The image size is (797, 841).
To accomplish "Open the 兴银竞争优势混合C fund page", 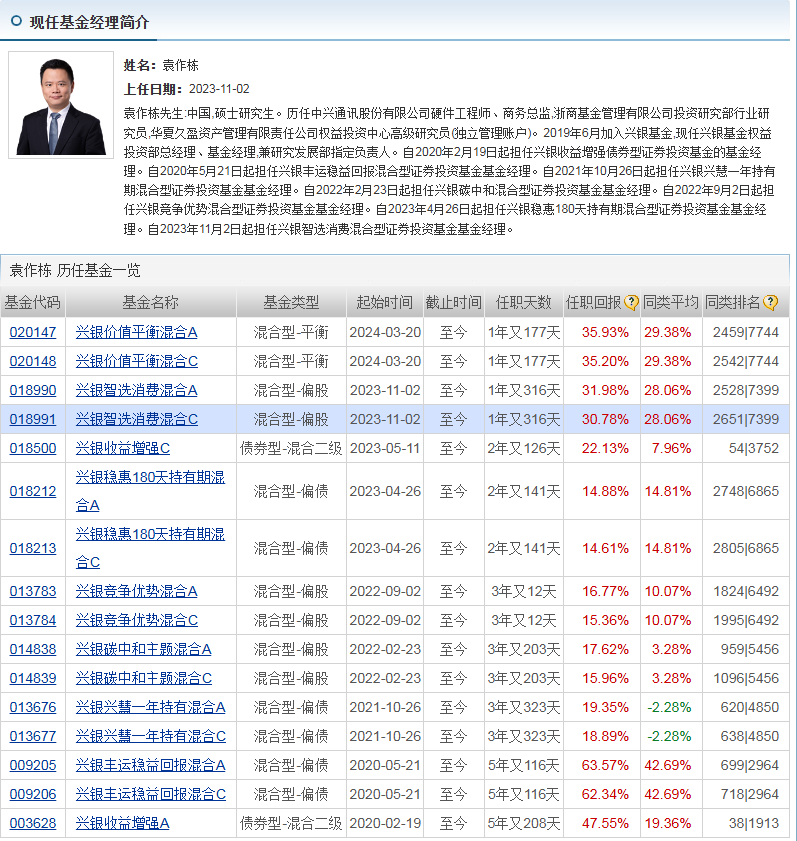I will coord(137,620).
